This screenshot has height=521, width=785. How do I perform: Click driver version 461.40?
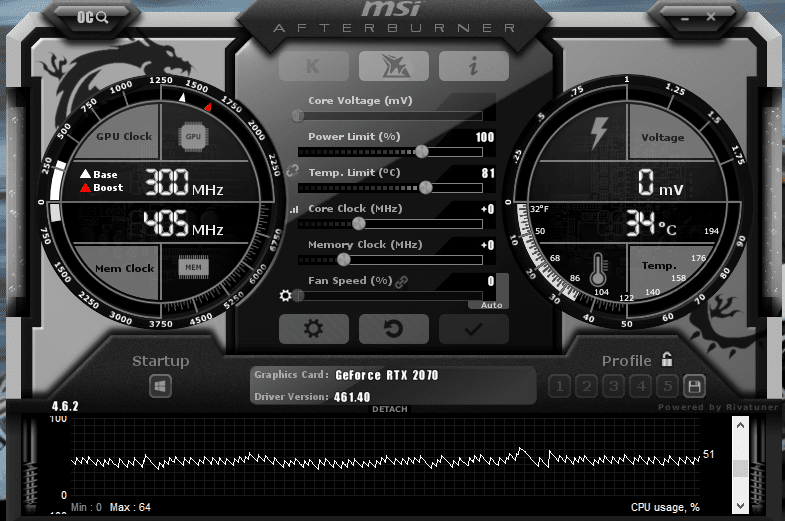point(352,397)
